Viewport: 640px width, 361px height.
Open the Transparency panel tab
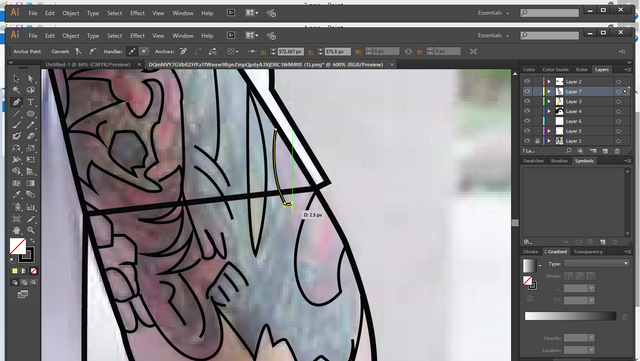588,252
